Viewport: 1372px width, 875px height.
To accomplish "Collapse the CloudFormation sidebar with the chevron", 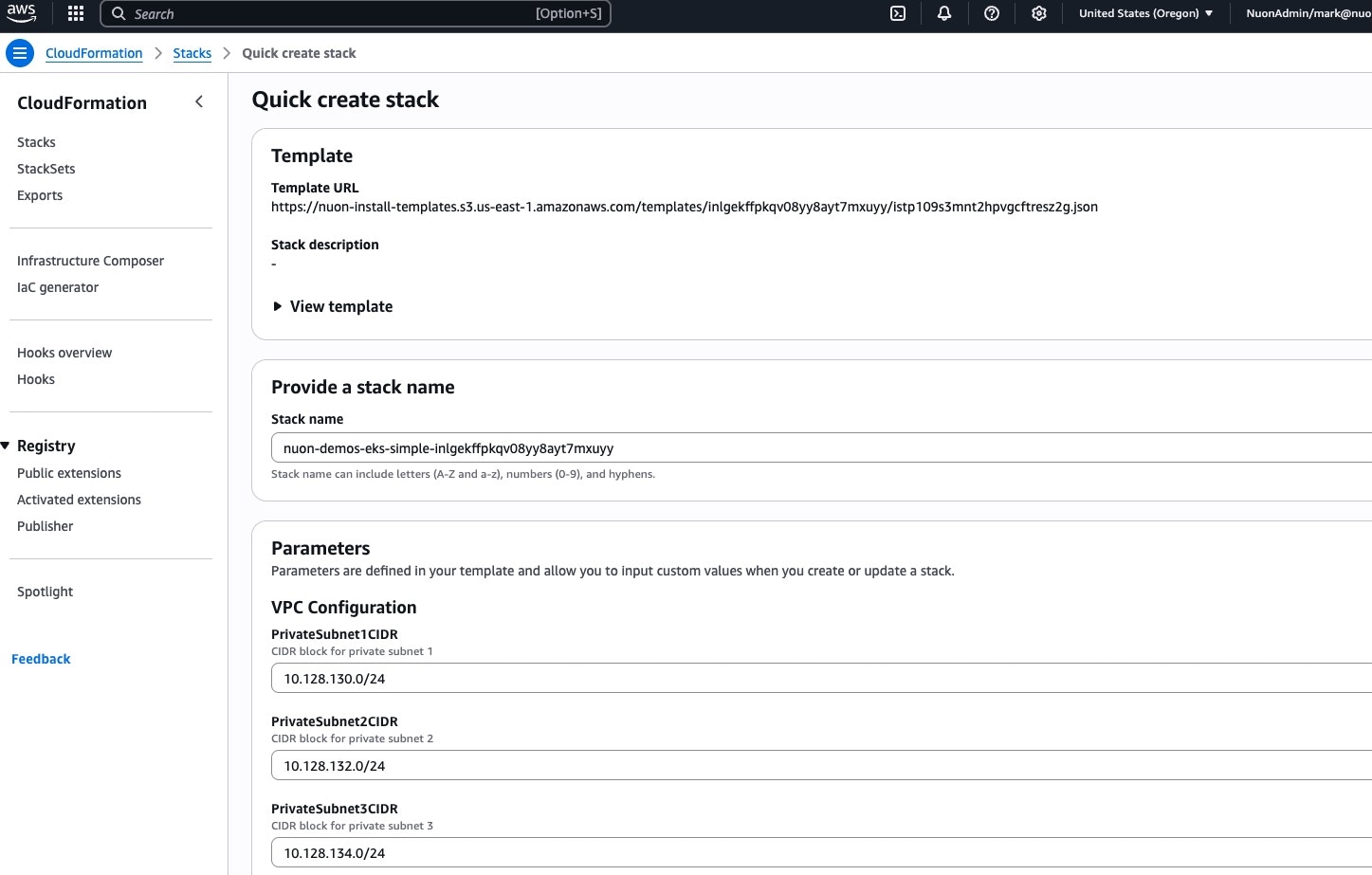I will tap(199, 101).
